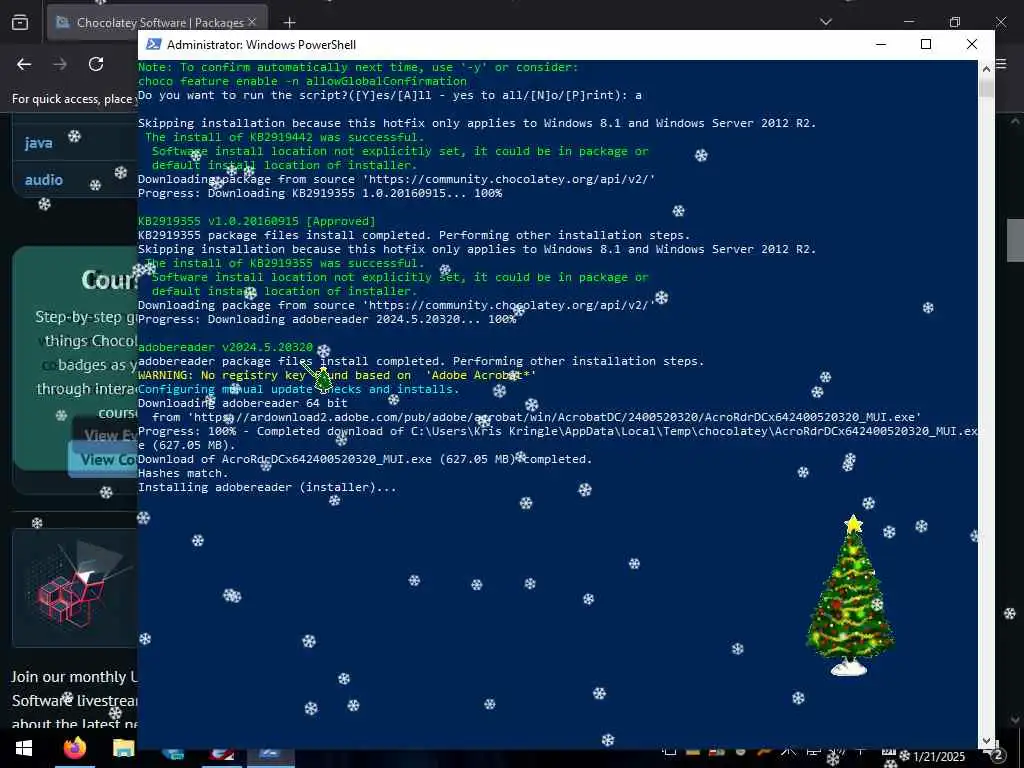
Task: Open the list all tabs dropdown in Firefox
Action: [x=825, y=22]
